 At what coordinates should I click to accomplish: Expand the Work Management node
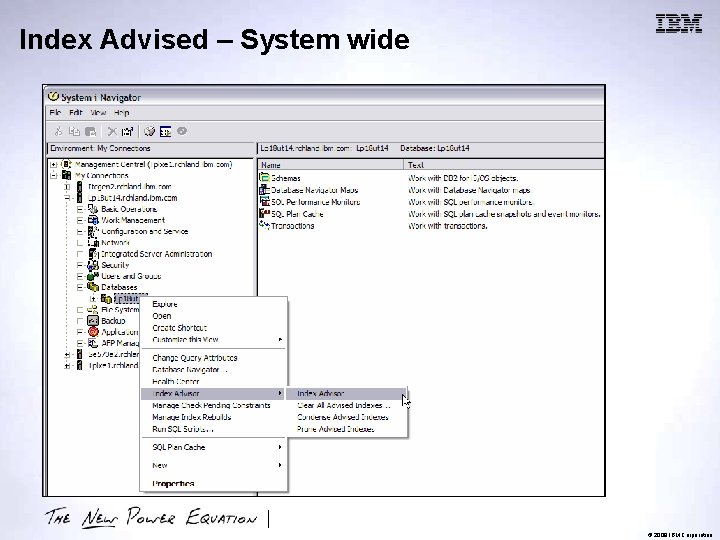click(80, 220)
